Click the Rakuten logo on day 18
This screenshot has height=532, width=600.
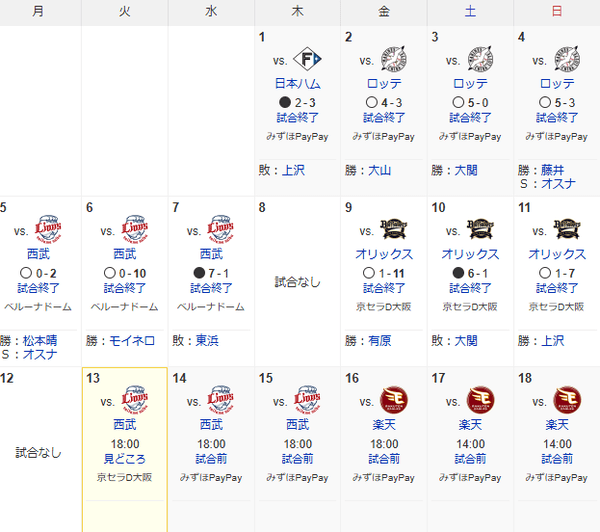567,401
